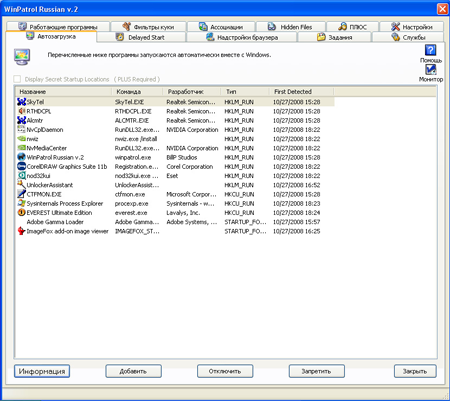Click the Добавить button

[x=133, y=371]
